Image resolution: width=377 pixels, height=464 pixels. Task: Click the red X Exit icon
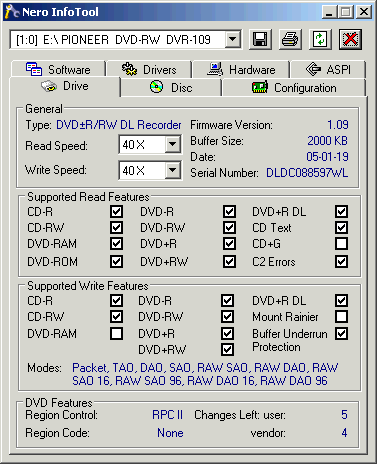[350, 39]
